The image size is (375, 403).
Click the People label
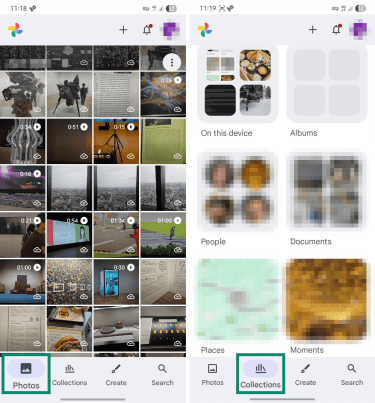[213, 241]
